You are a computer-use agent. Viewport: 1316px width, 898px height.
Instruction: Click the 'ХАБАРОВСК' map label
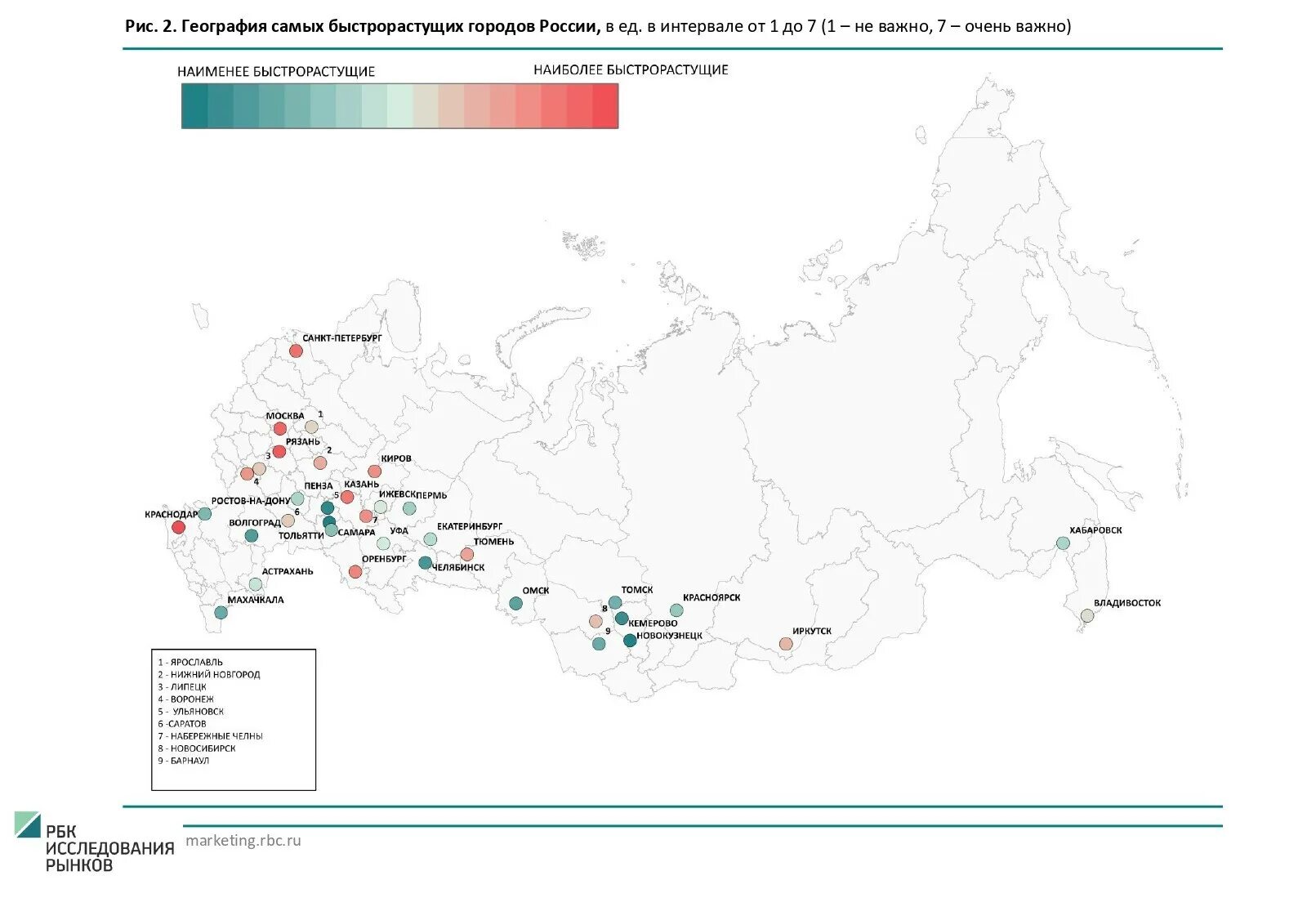point(1096,530)
